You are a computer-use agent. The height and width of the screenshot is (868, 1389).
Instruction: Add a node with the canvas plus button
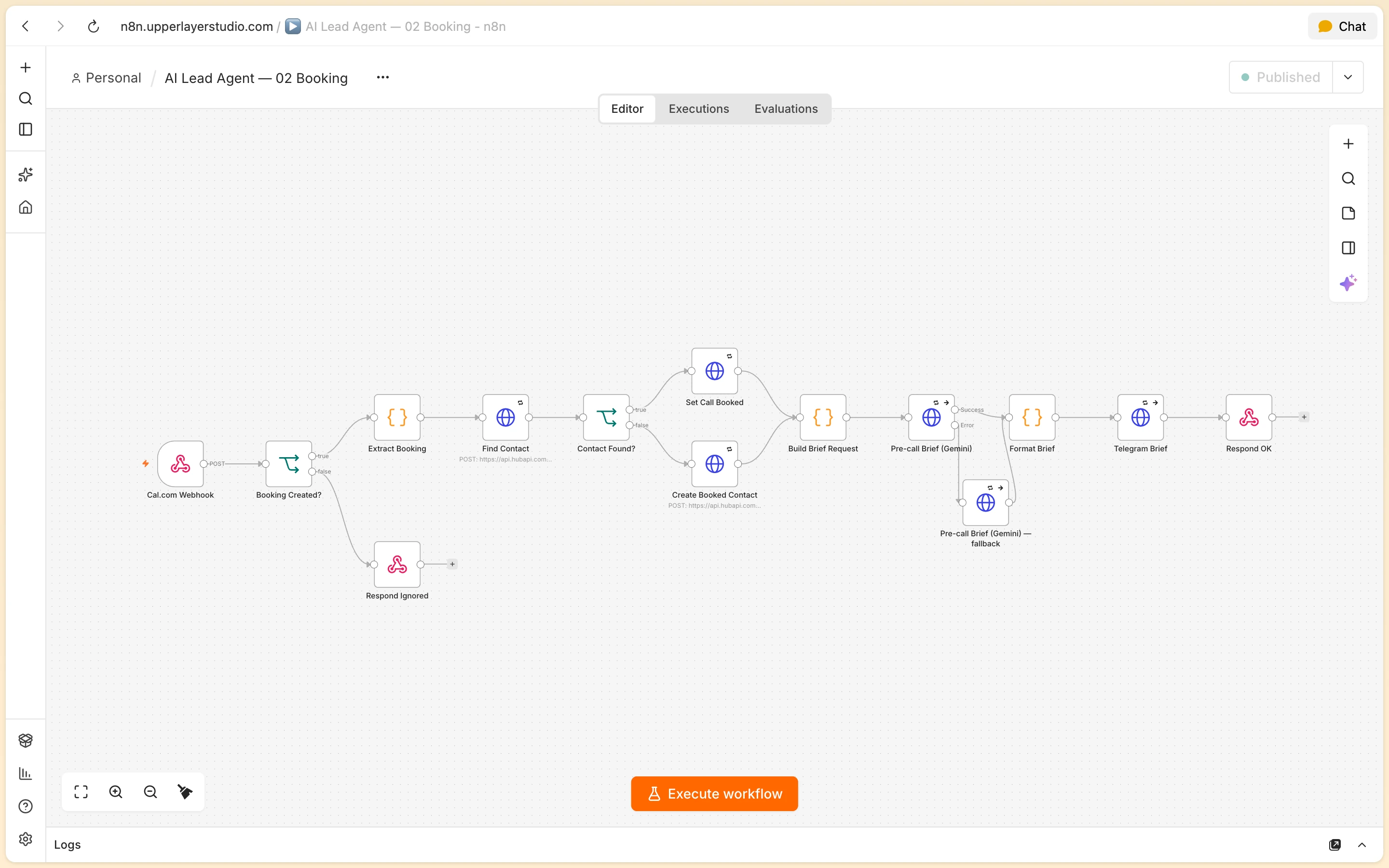(1348, 144)
